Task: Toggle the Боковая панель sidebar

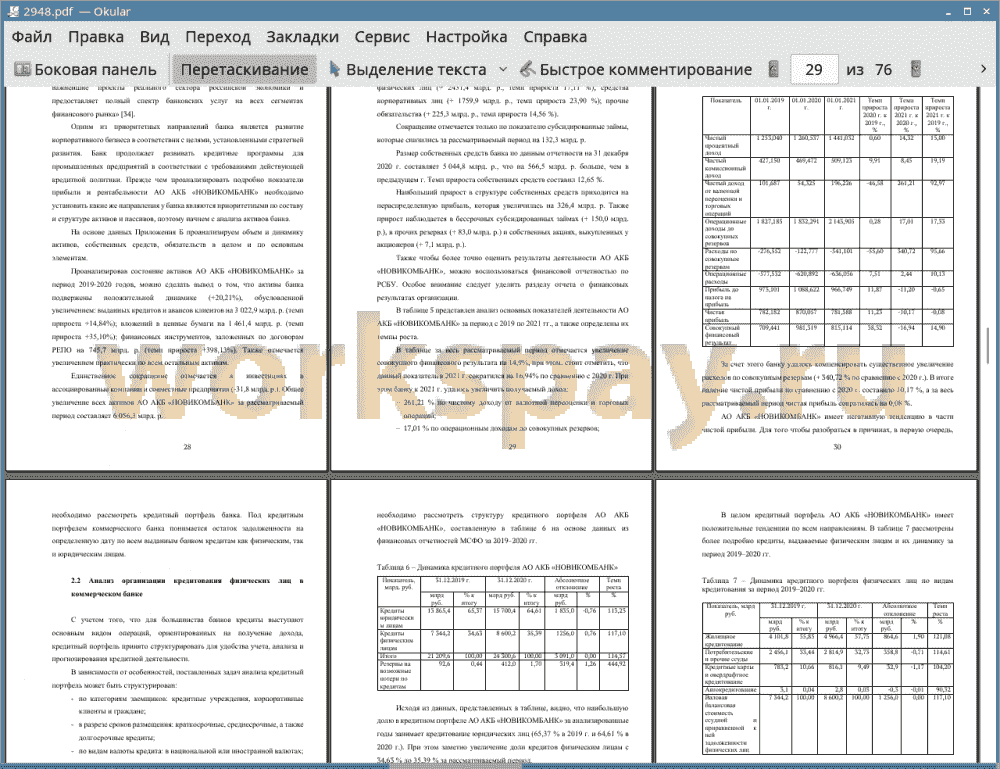Action: 85,70
